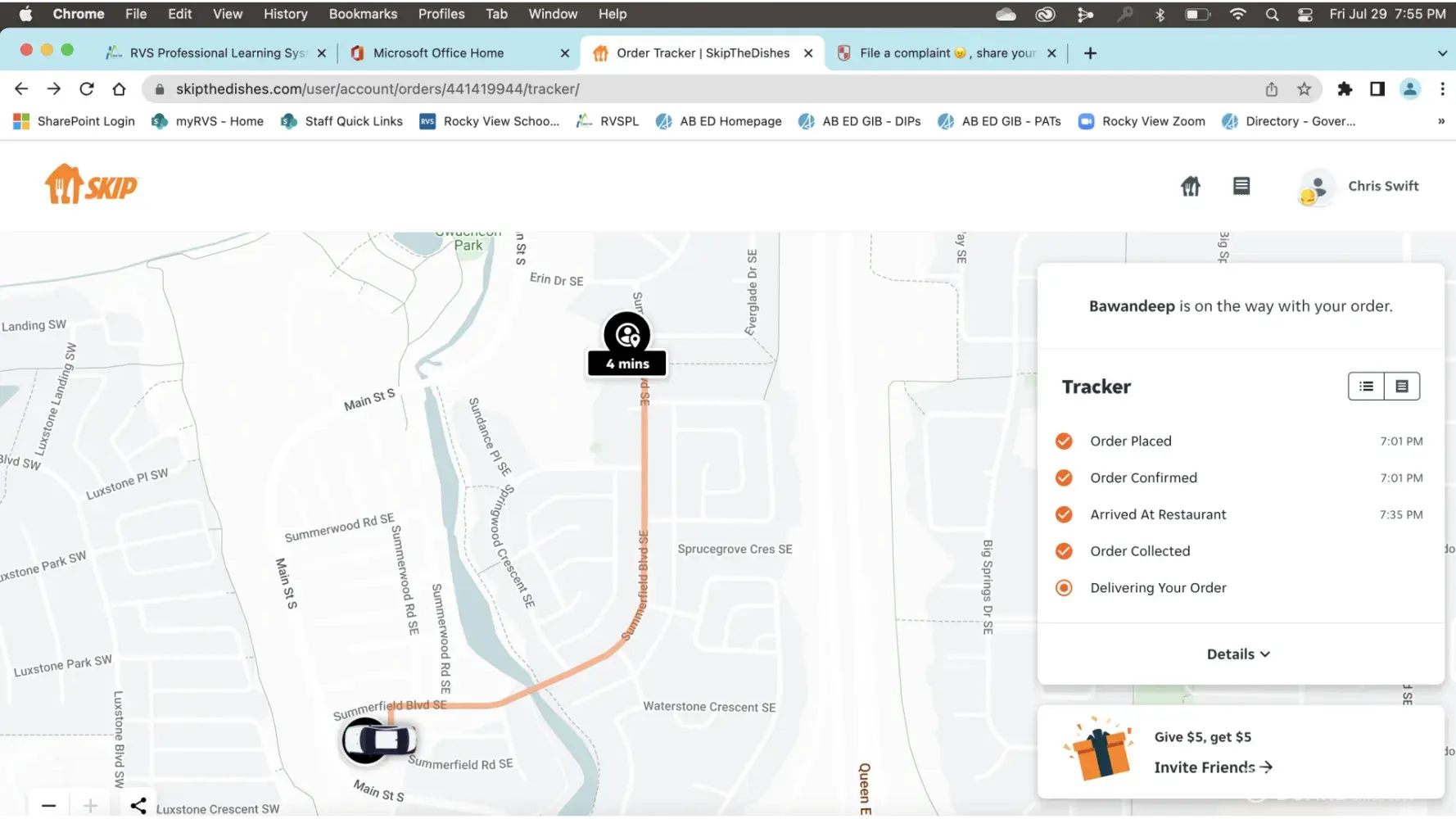Click Invite Friends link
Viewport: 1456px width, 819px height.
(x=1212, y=767)
